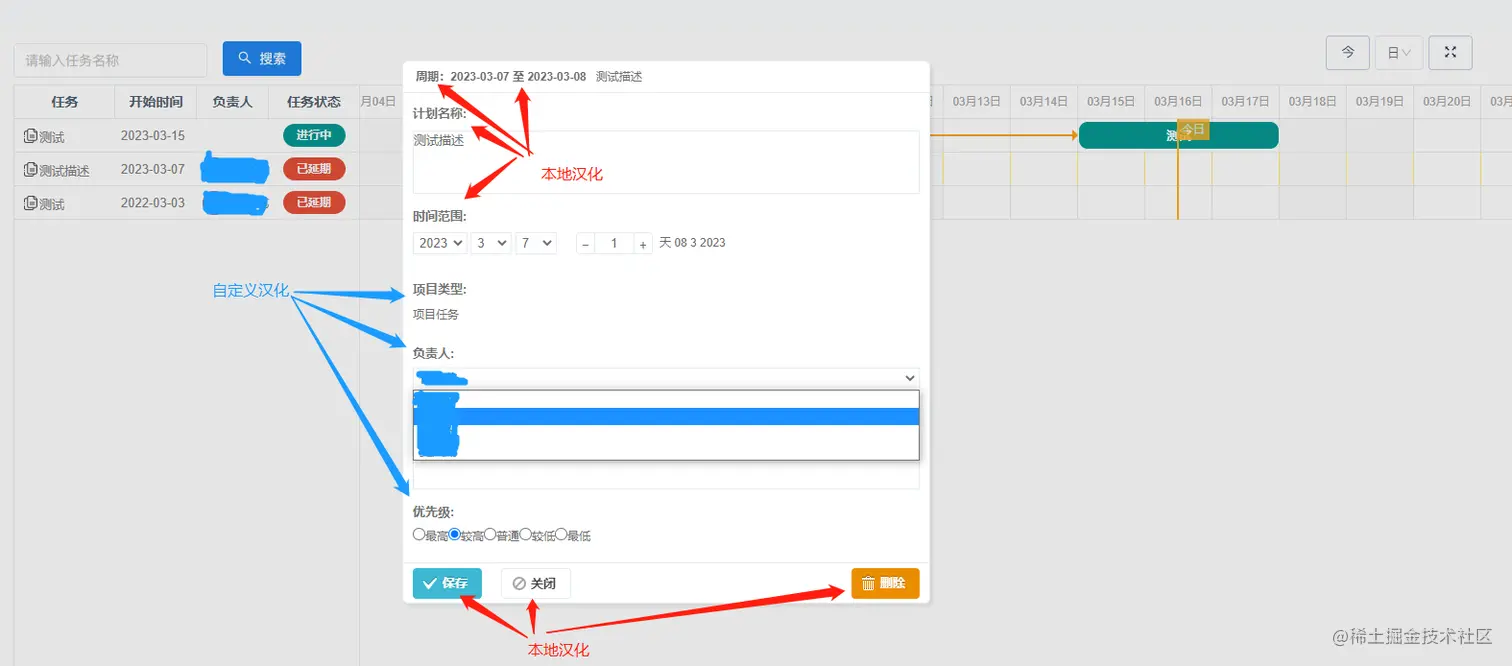The width and height of the screenshot is (1512, 666).
Task: Click the plus stepper to increase duration
Action: (x=643, y=242)
